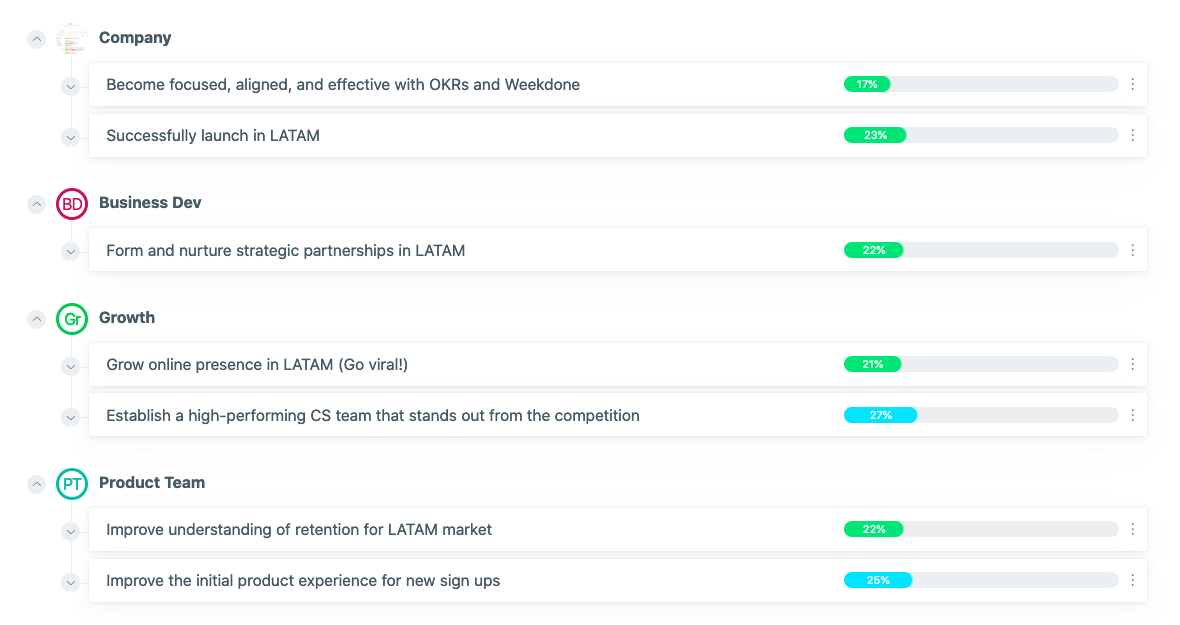Click the Growth Gr avatar icon

click(71, 319)
